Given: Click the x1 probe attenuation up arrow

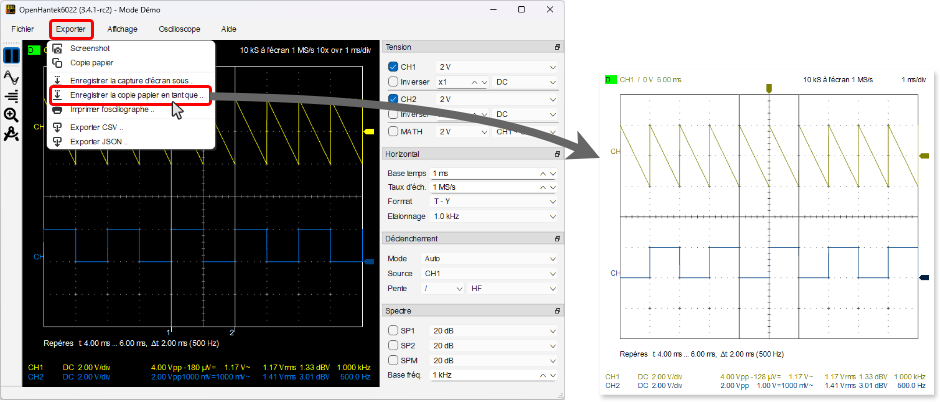Looking at the screenshot, I should [475, 81].
